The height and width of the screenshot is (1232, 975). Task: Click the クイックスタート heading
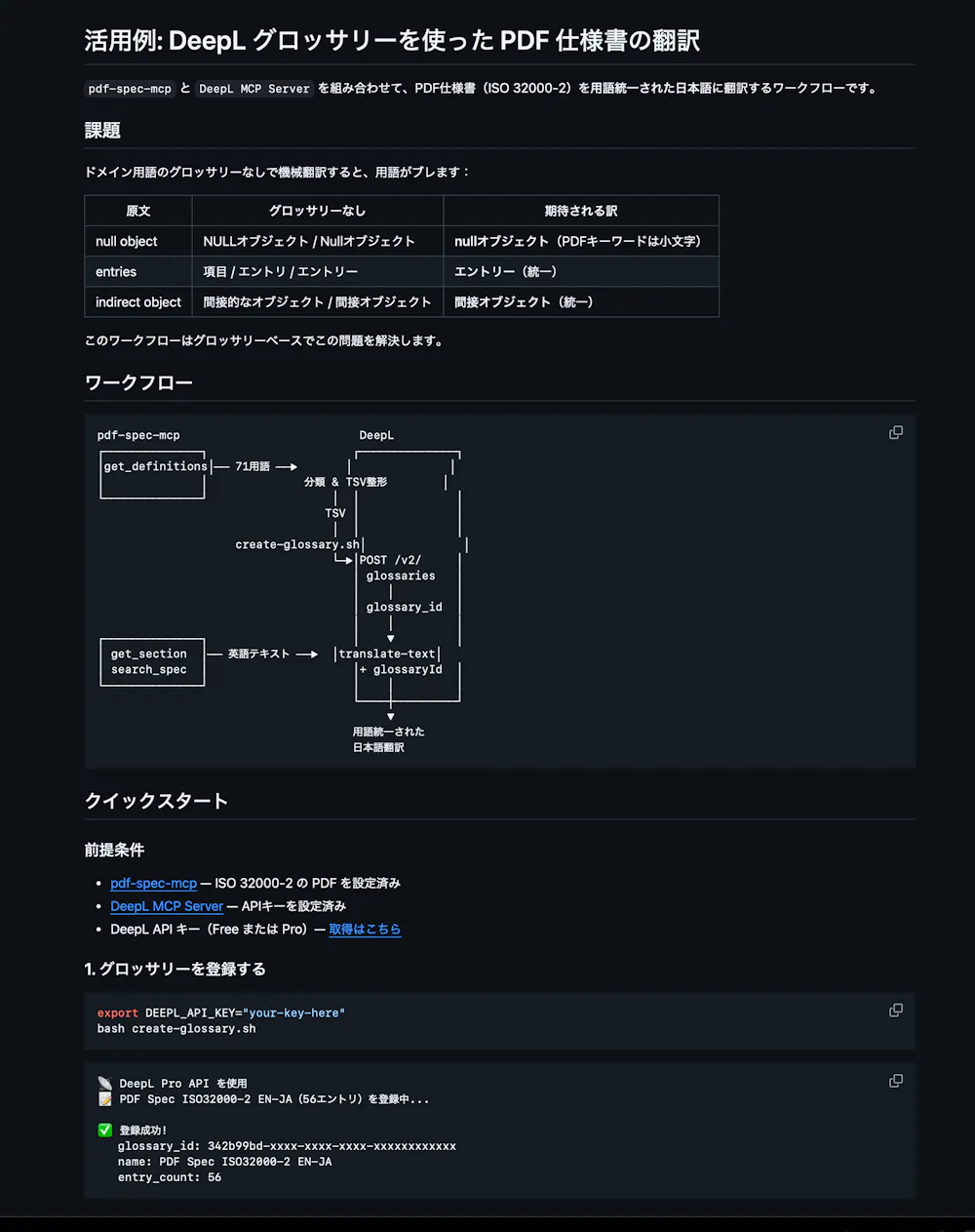[156, 801]
